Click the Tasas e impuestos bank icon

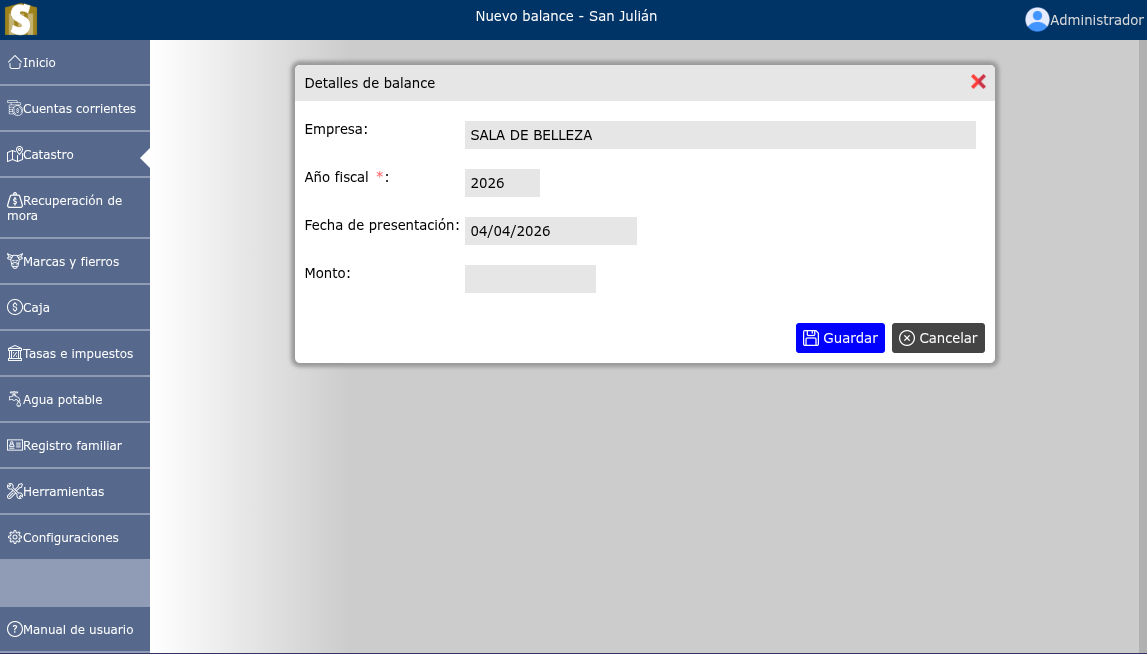13,353
